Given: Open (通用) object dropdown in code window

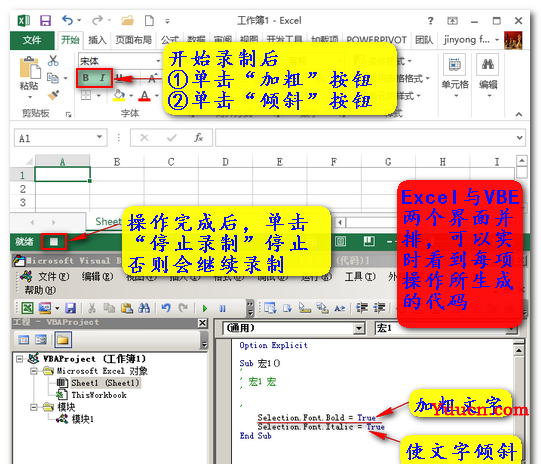Looking at the screenshot, I should point(359,328).
